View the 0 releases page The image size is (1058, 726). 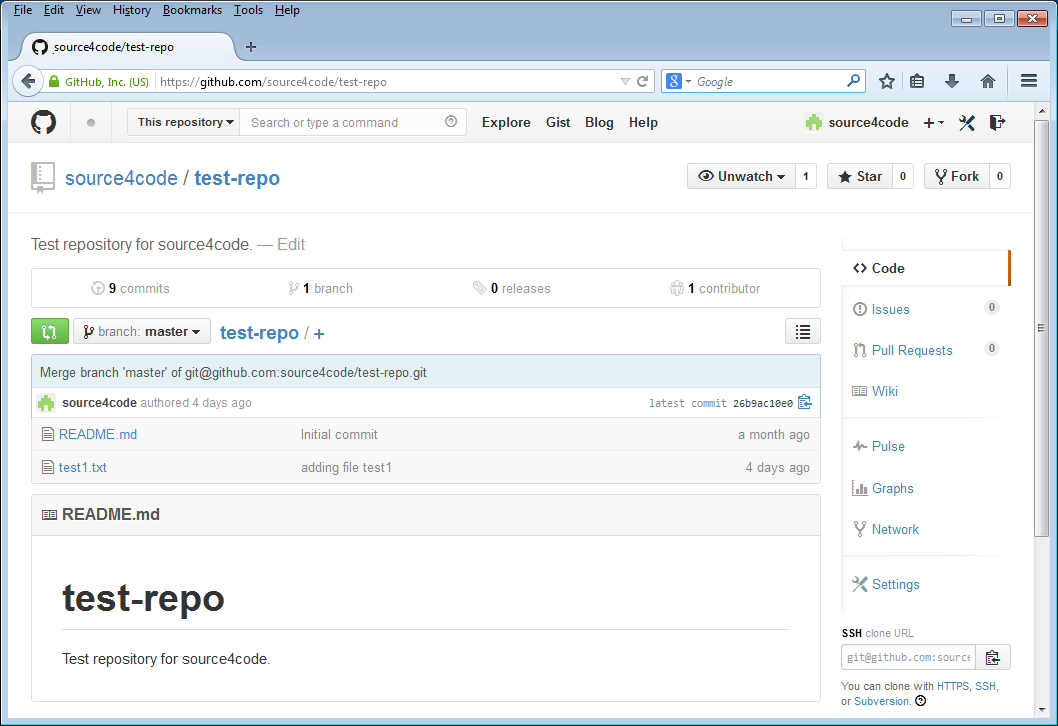[x=511, y=288]
